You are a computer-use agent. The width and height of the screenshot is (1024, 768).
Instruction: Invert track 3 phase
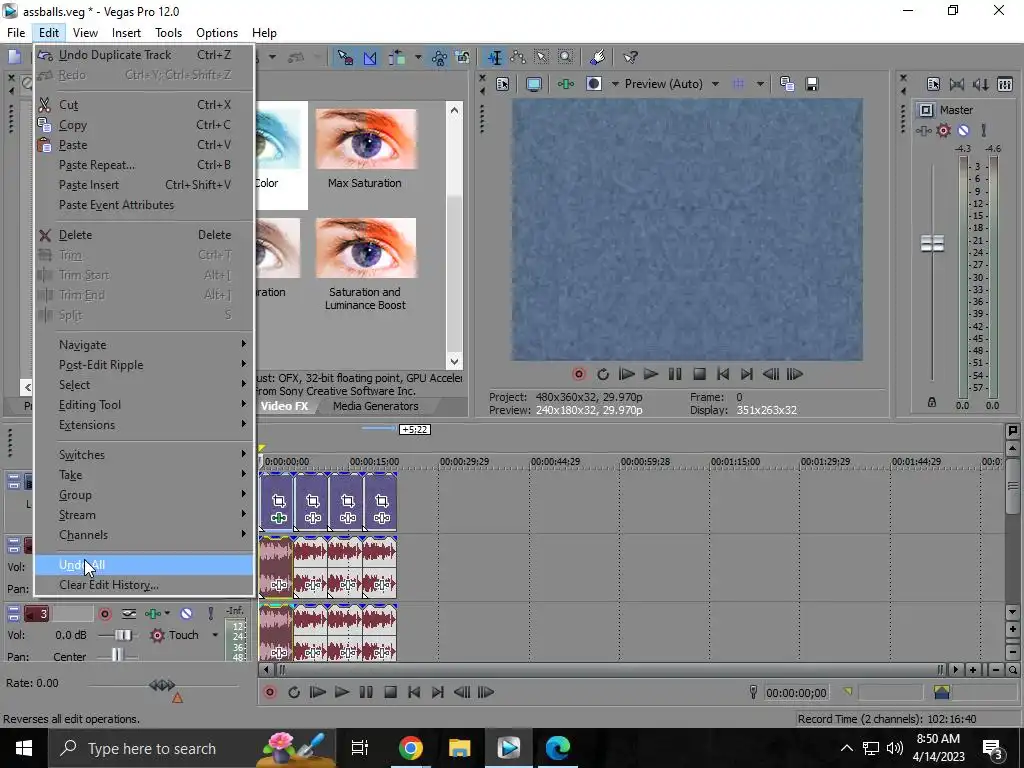(x=129, y=614)
